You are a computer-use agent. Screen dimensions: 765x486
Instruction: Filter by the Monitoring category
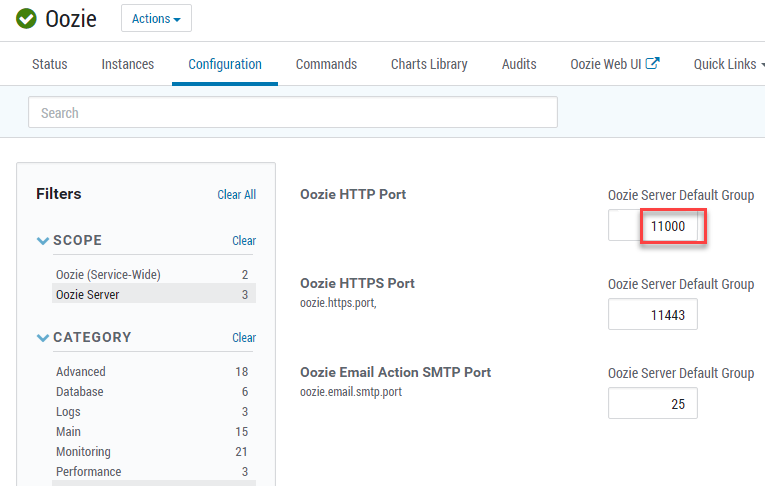pyautogui.click(x=83, y=452)
